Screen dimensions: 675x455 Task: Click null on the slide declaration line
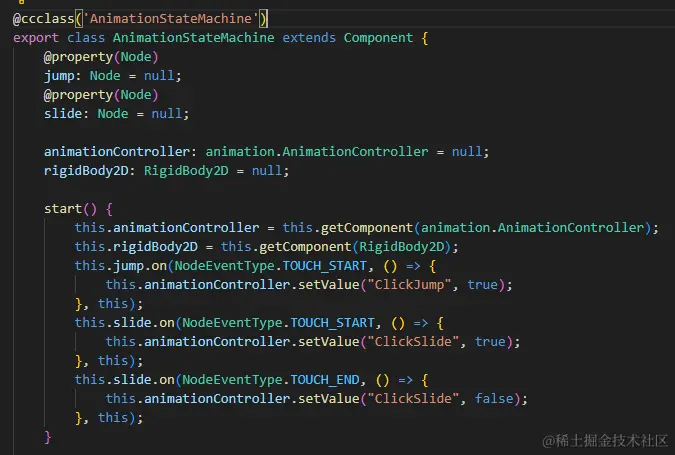pyautogui.click(x=166, y=114)
